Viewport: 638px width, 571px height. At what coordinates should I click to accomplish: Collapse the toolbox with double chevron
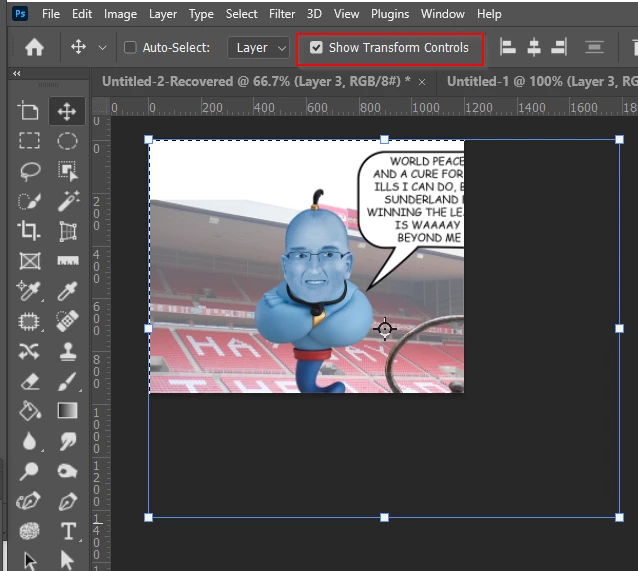[17, 73]
